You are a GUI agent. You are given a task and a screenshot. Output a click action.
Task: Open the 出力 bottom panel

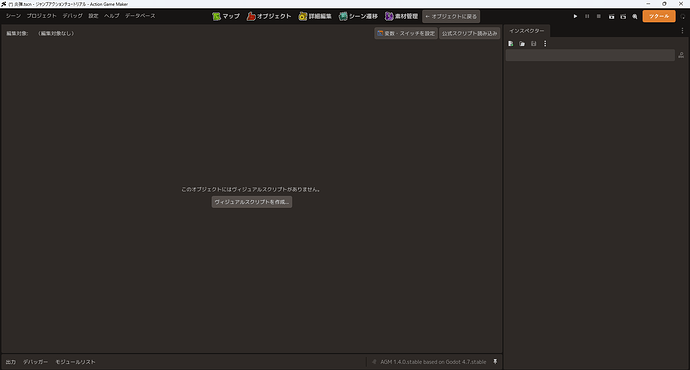tap(11, 362)
